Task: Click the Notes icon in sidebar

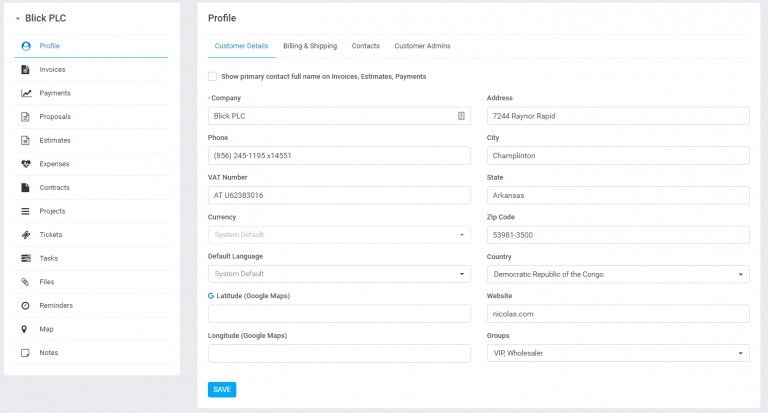Action: tap(26, 353)
